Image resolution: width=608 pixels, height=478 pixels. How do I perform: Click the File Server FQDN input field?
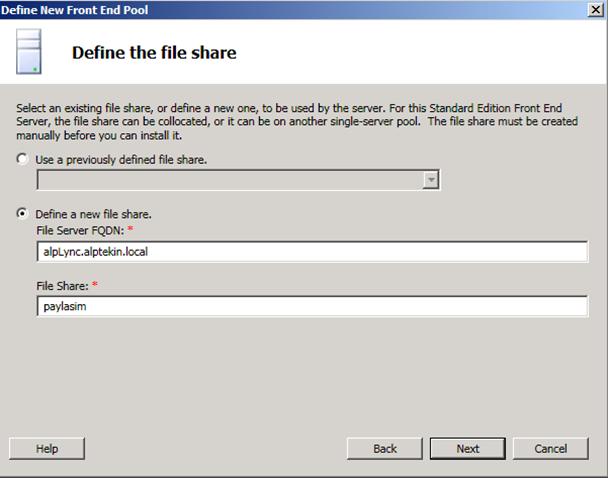[312, 252]
